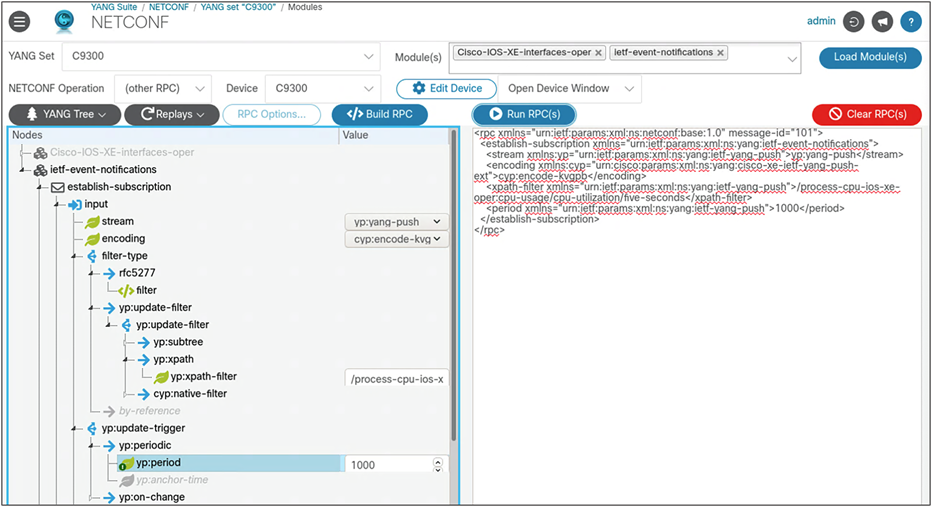Open the Device C9300 dropdown
The height and width of the screenshot is (507, 932).
pos(323,89)
